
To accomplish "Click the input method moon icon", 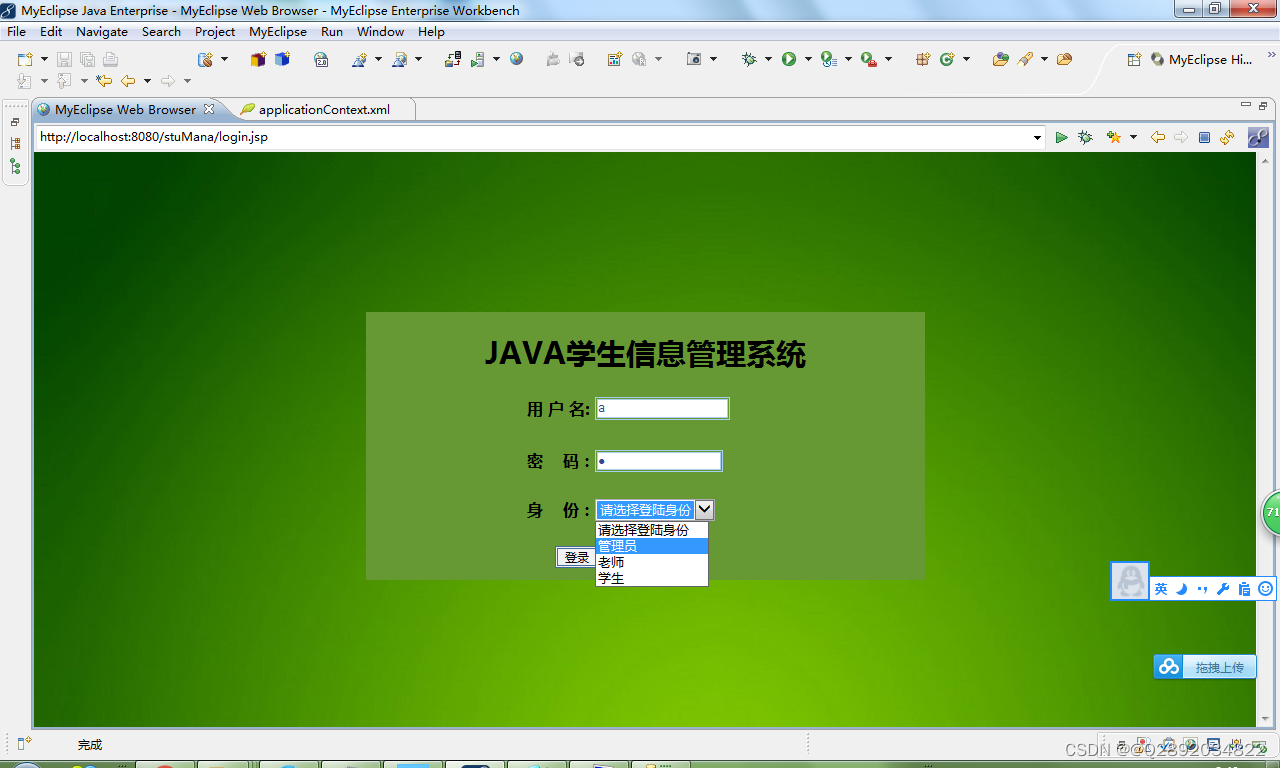I will [1181, 589].
